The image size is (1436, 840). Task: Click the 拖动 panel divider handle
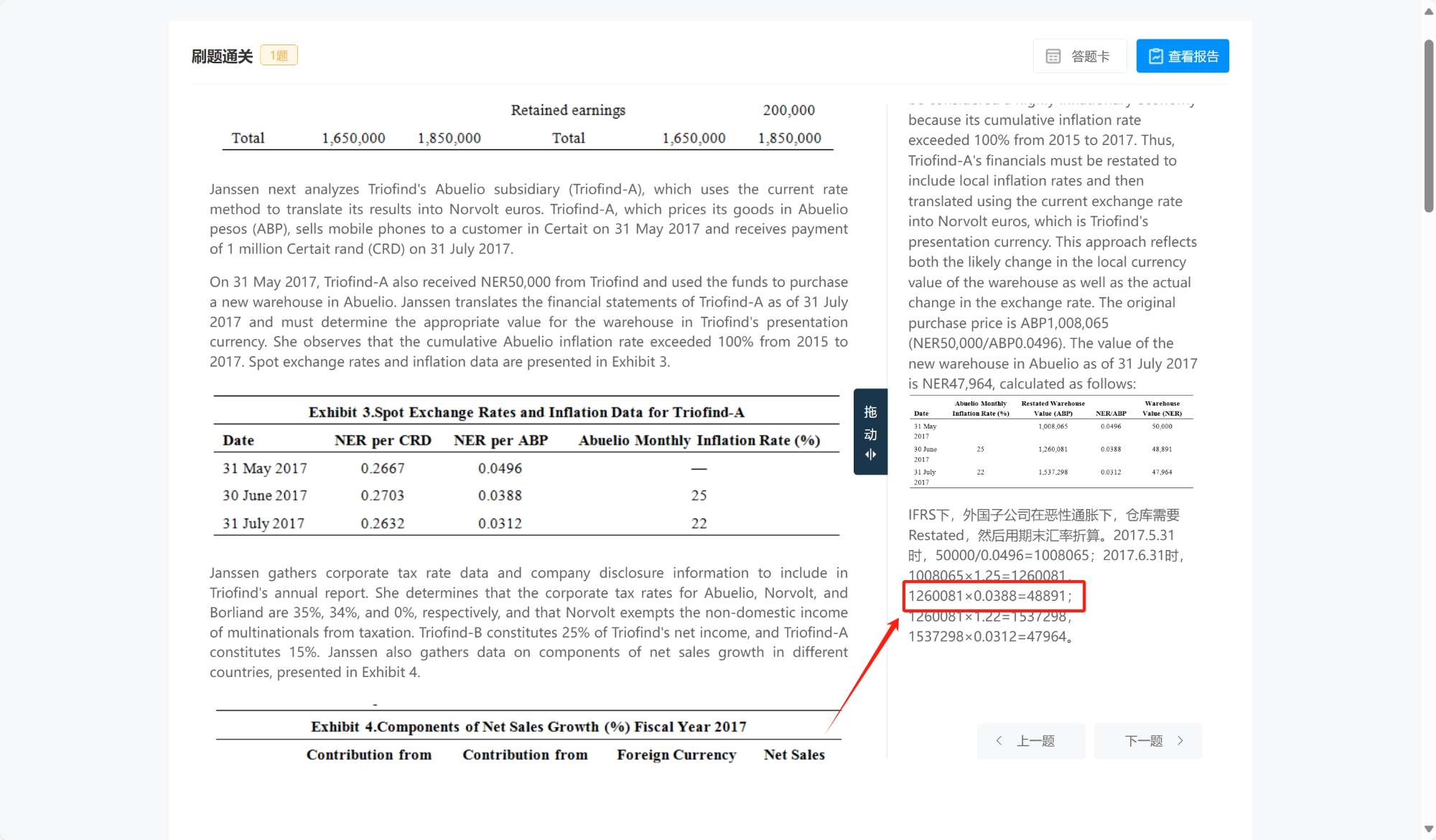click(870, 424)
